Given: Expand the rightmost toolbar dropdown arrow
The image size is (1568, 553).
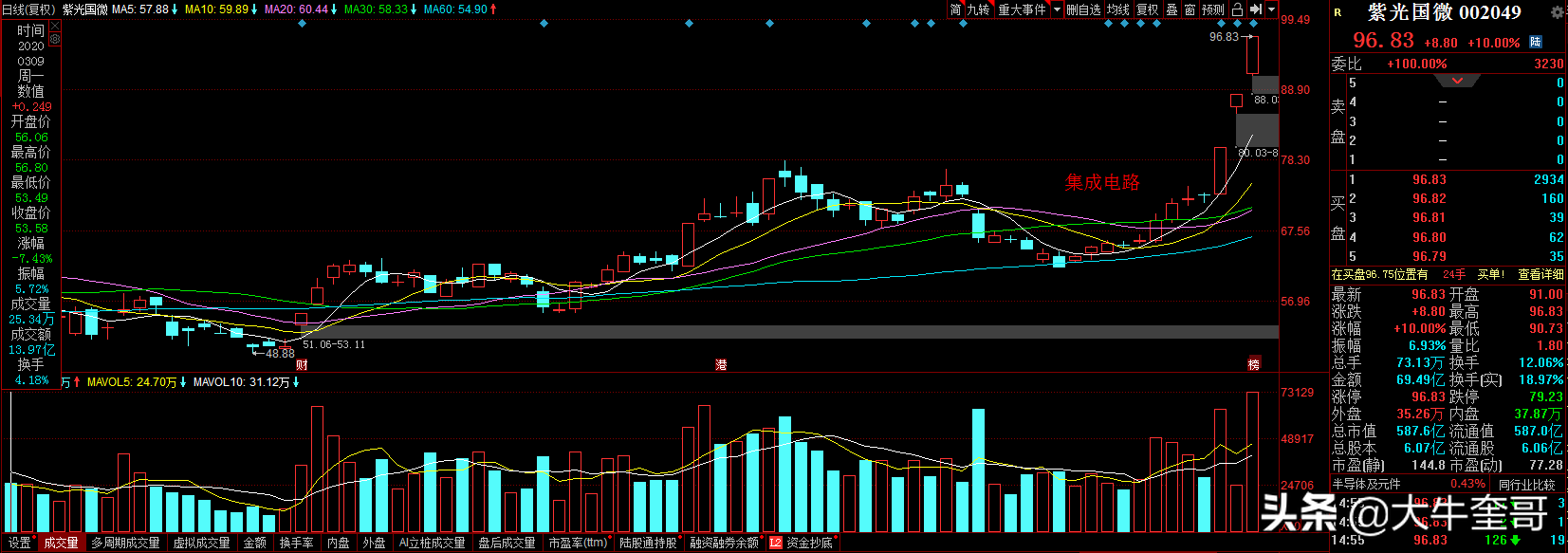Looking at the screenshot, I should 1272,9.
